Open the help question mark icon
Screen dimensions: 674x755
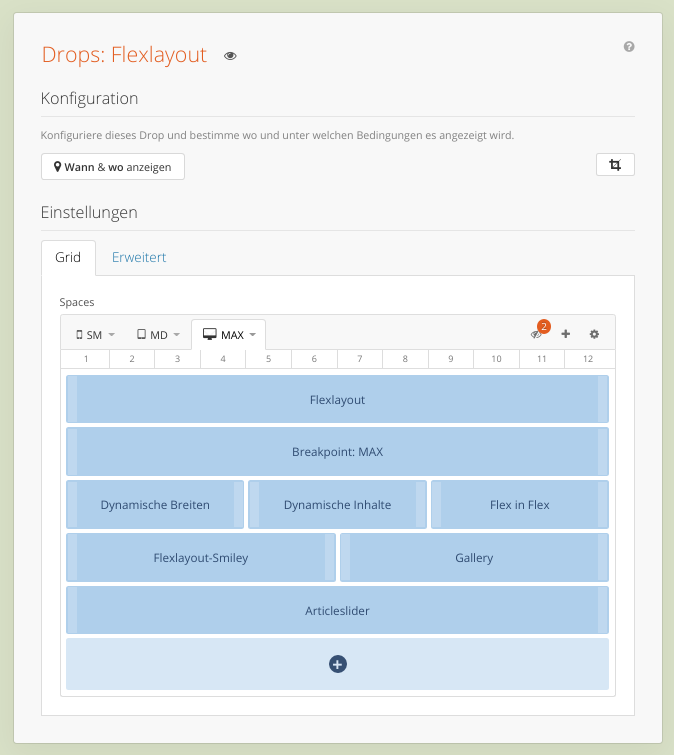629,47
